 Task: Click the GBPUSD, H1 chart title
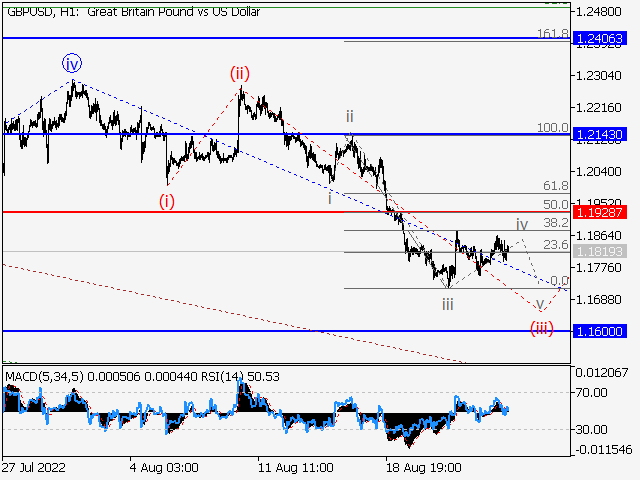point(132,12)
